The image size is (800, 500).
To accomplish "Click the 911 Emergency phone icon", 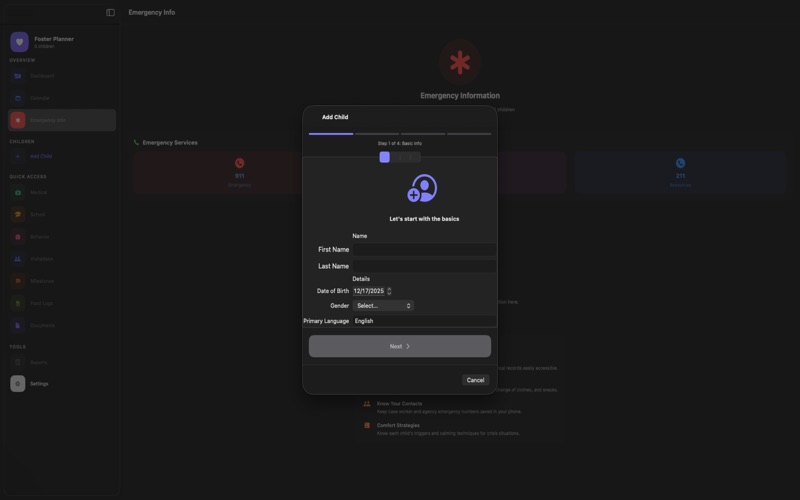I will point(239,163).
